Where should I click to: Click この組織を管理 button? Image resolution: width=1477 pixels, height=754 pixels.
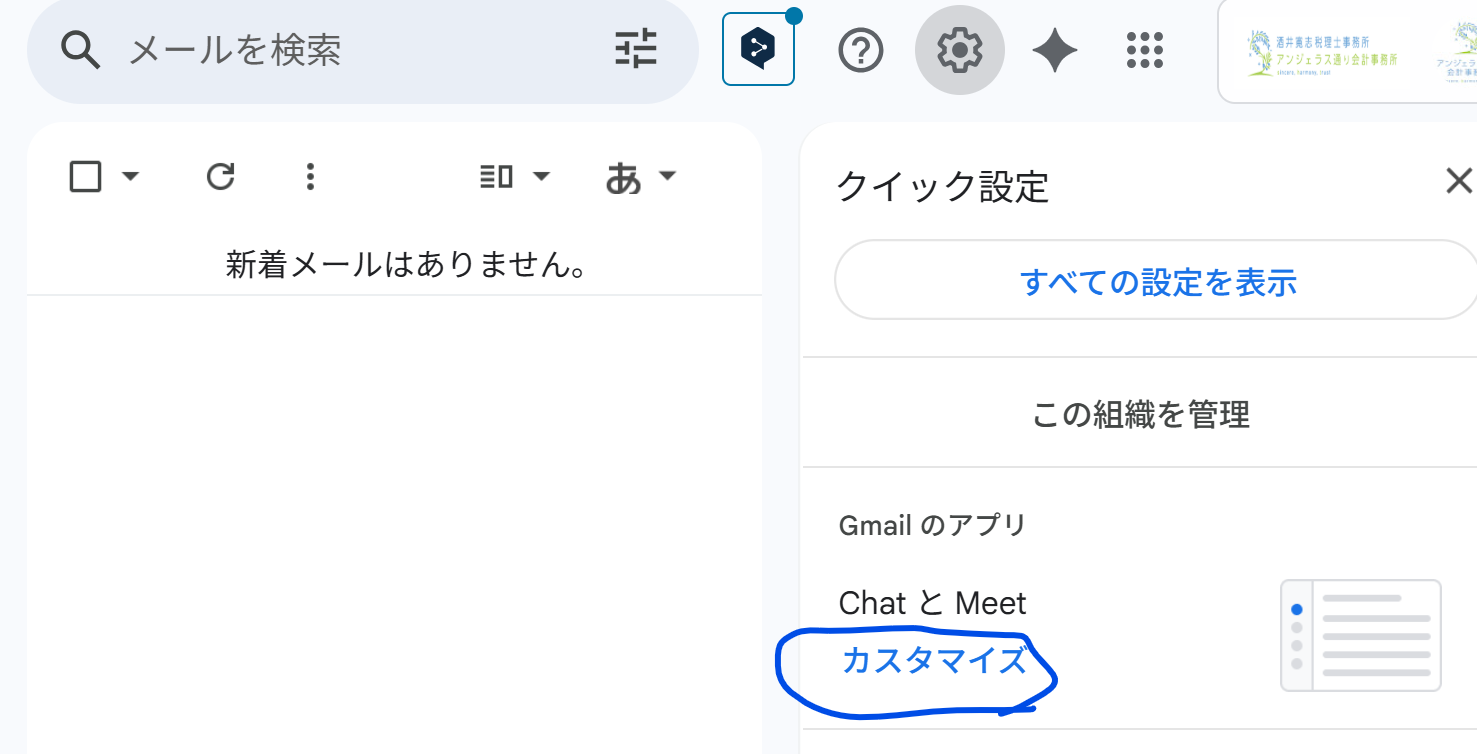tap(1140, 413)
